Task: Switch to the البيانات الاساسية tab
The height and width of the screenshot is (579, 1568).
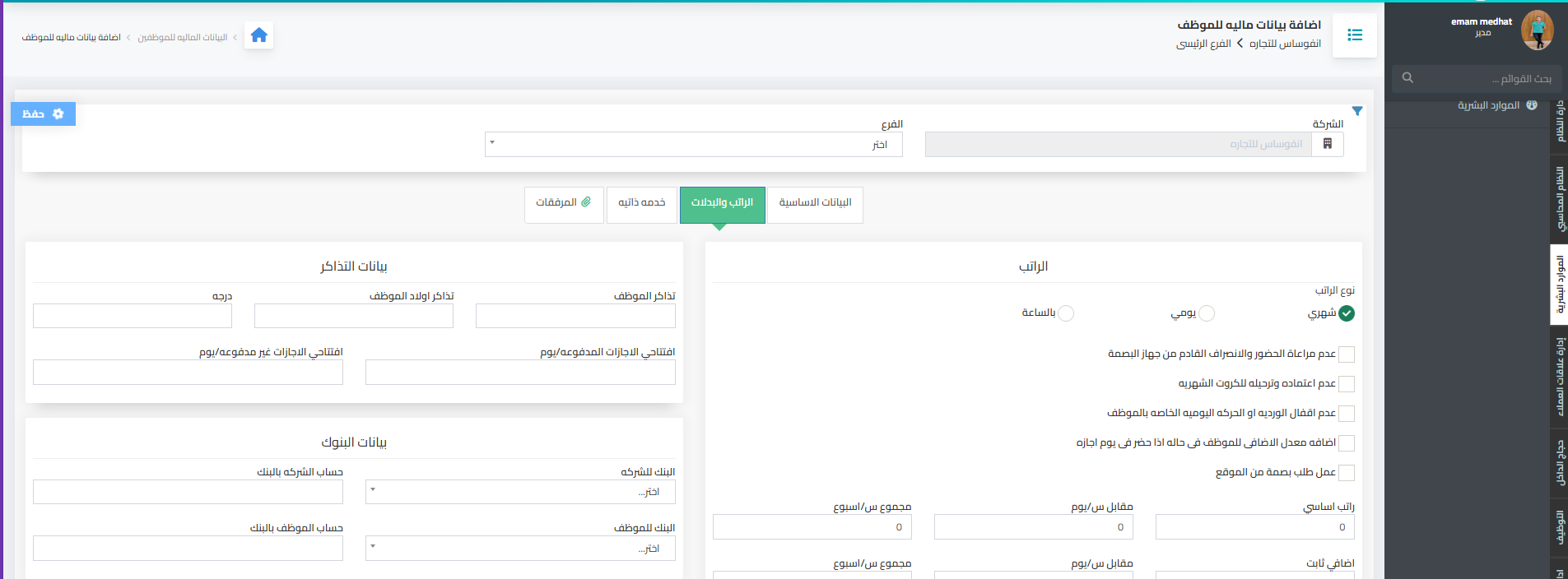Action: point(815,203)
